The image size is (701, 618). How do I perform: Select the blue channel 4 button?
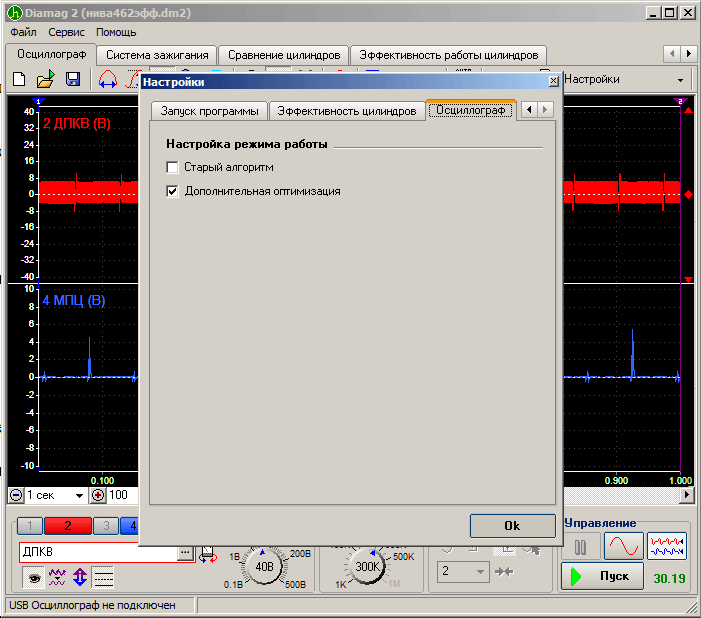coord(130,525)
